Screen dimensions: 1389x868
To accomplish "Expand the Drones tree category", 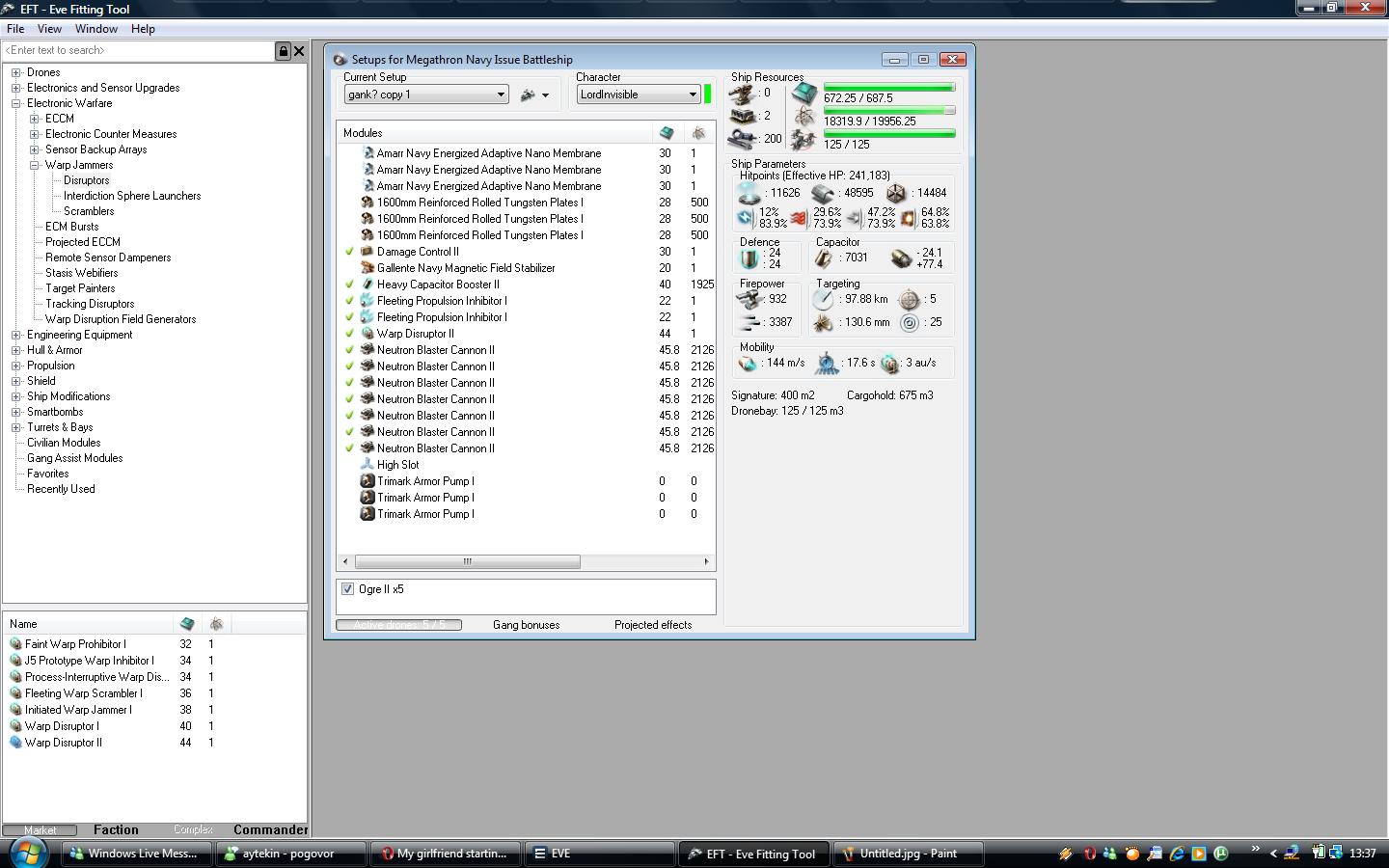I will 16,72.
